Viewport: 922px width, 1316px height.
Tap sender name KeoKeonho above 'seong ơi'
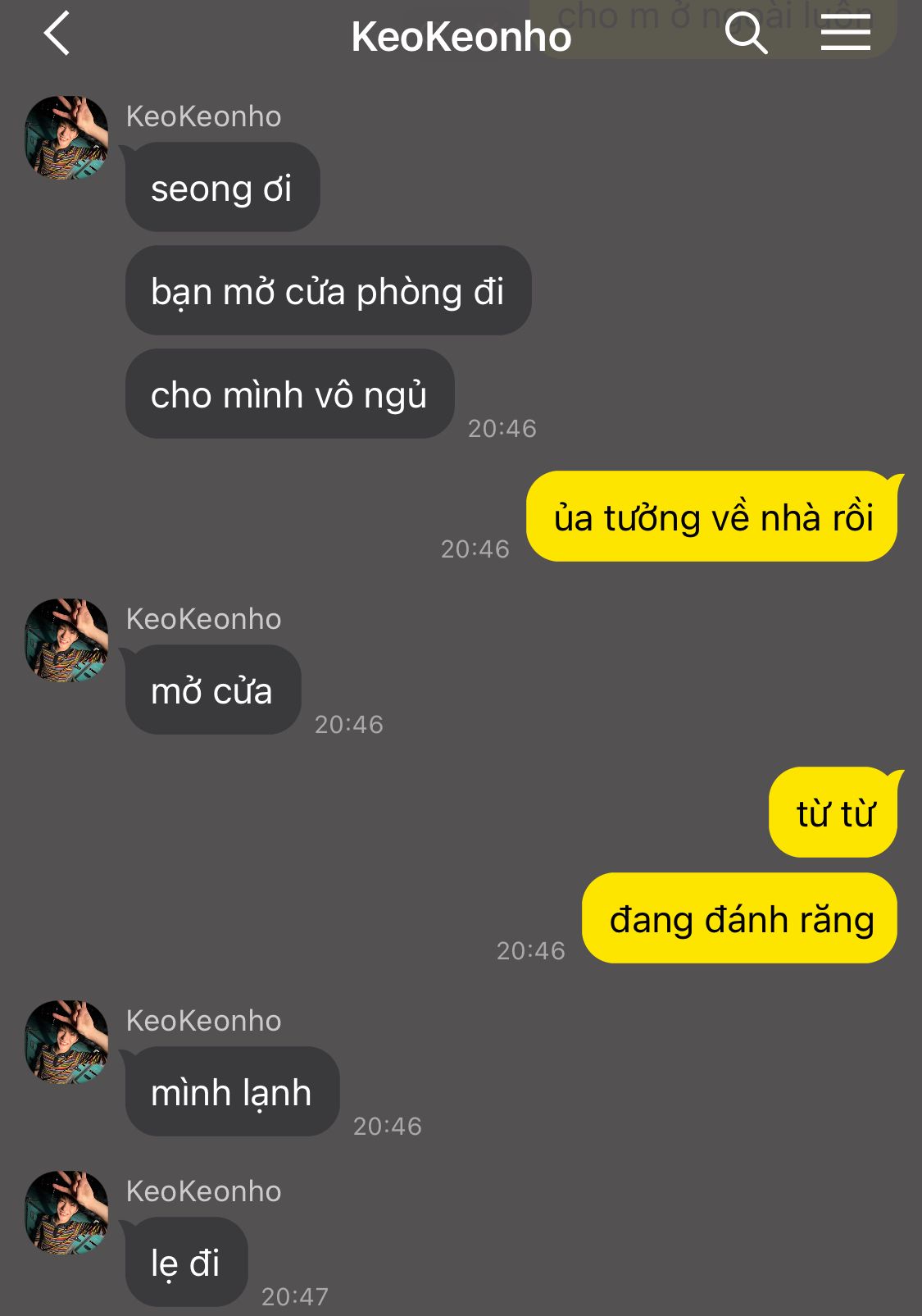(x=203, y=116)
